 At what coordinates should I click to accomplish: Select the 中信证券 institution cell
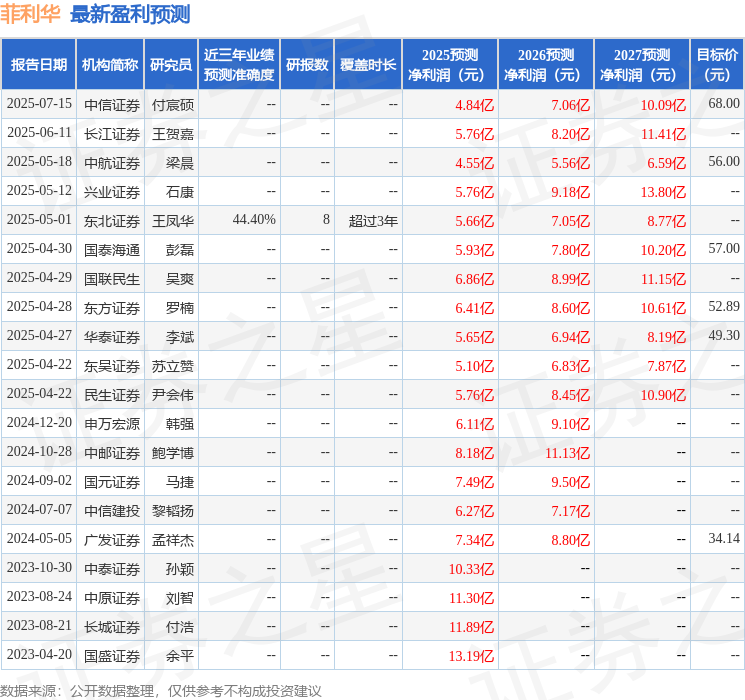tap(112, 105)
